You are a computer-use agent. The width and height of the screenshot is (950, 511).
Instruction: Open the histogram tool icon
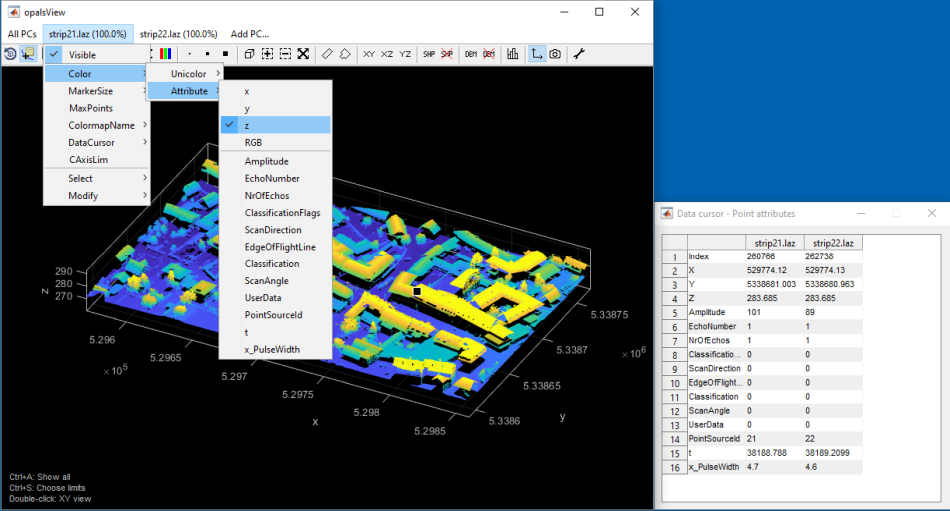(x=513, y=54)
